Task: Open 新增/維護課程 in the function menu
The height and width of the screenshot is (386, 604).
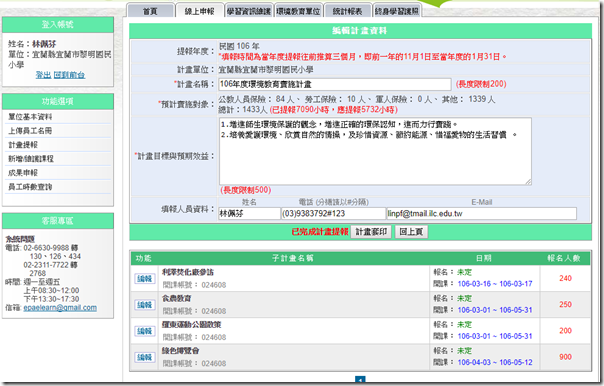Action: pos(31,158)
